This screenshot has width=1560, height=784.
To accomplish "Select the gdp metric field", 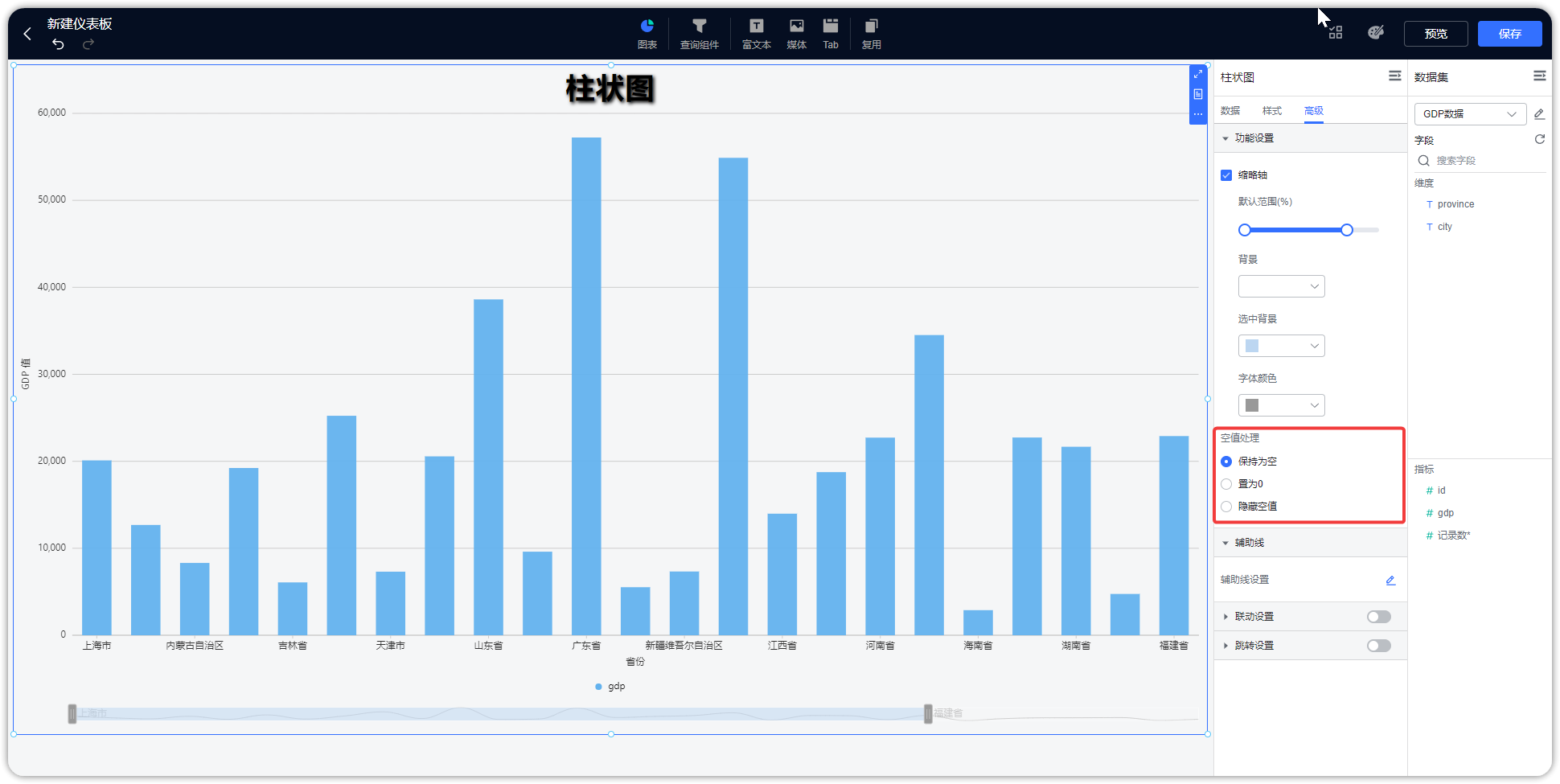I will 1445,513.
